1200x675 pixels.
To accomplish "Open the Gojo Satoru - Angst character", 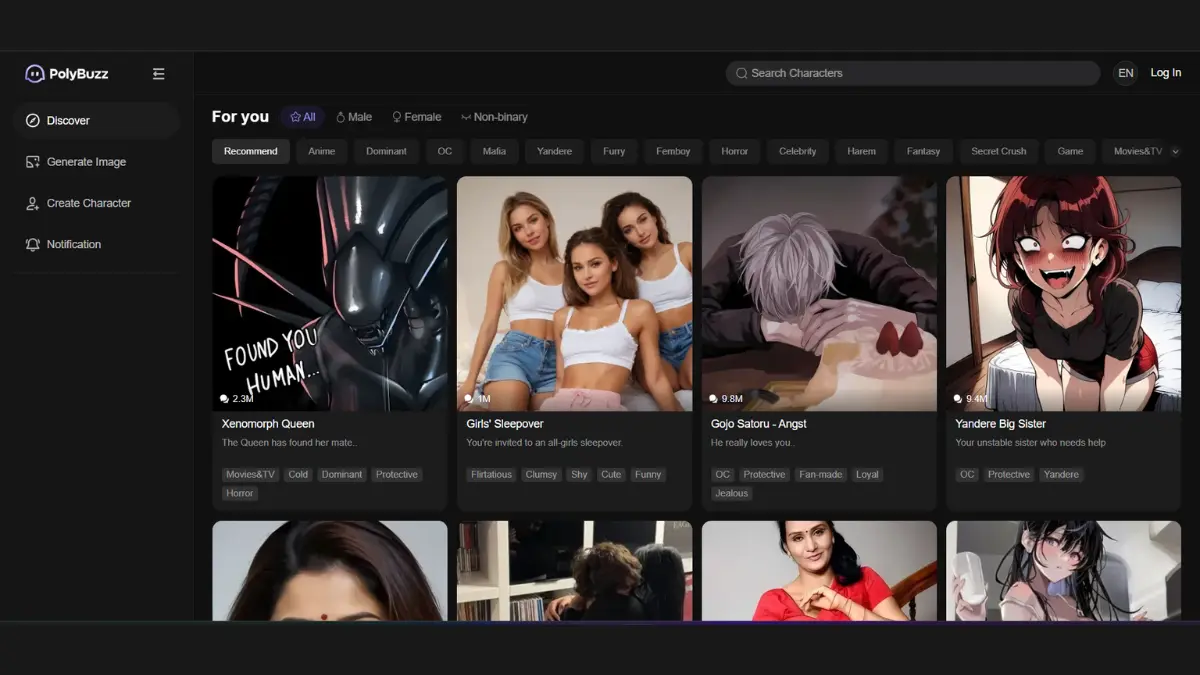I will 819,293.
